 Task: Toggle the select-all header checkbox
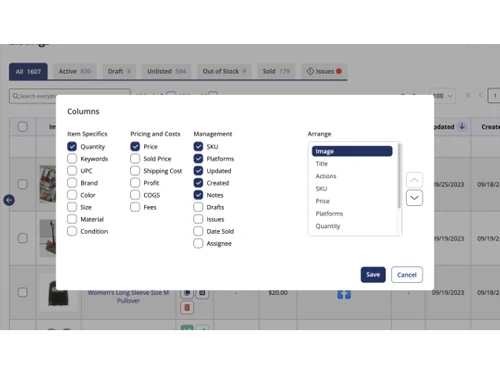[x=23, y=127]
